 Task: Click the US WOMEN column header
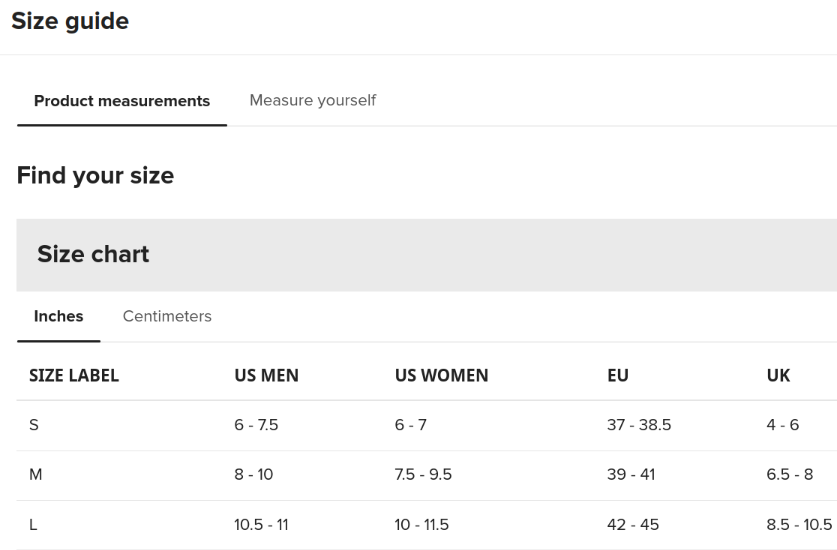441,375
